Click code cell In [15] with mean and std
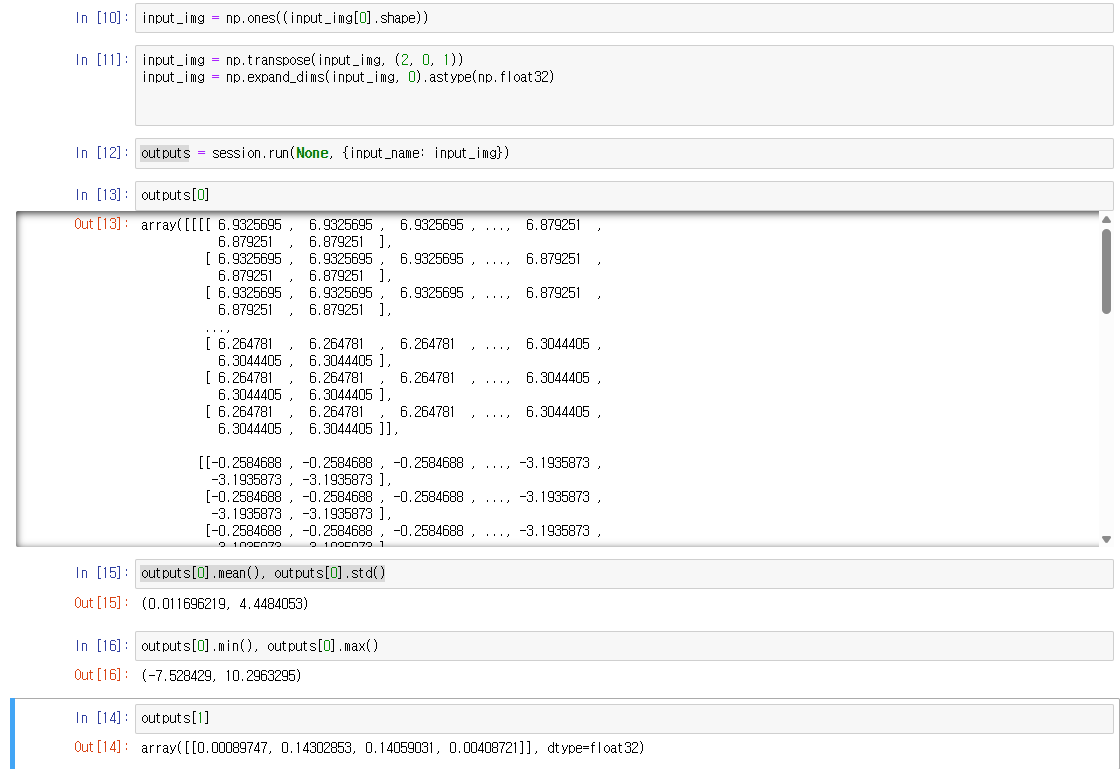 (x=624, y=573)
